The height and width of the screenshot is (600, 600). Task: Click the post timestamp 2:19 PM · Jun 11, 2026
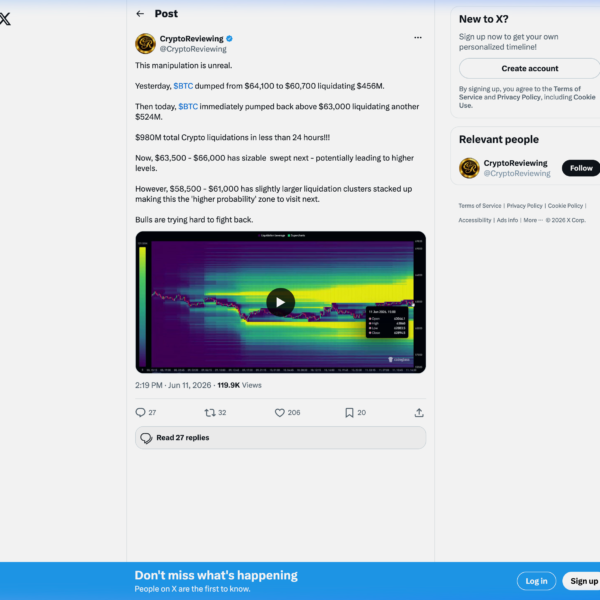[x=173, y=385]
